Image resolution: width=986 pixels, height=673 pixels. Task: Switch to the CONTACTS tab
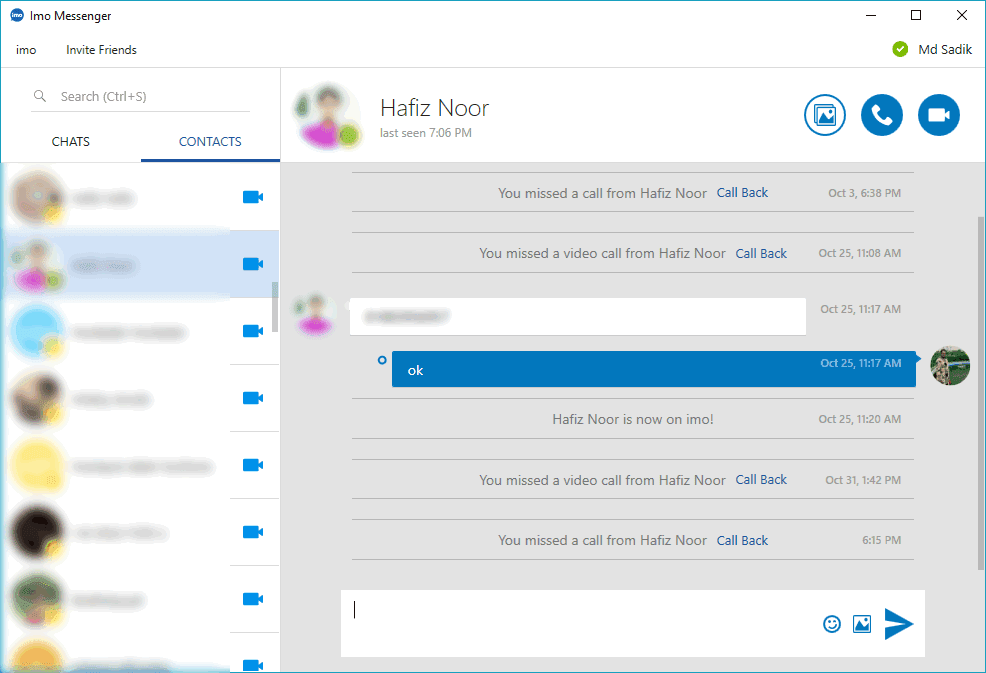pyautogui.click(x=210, y=142)
